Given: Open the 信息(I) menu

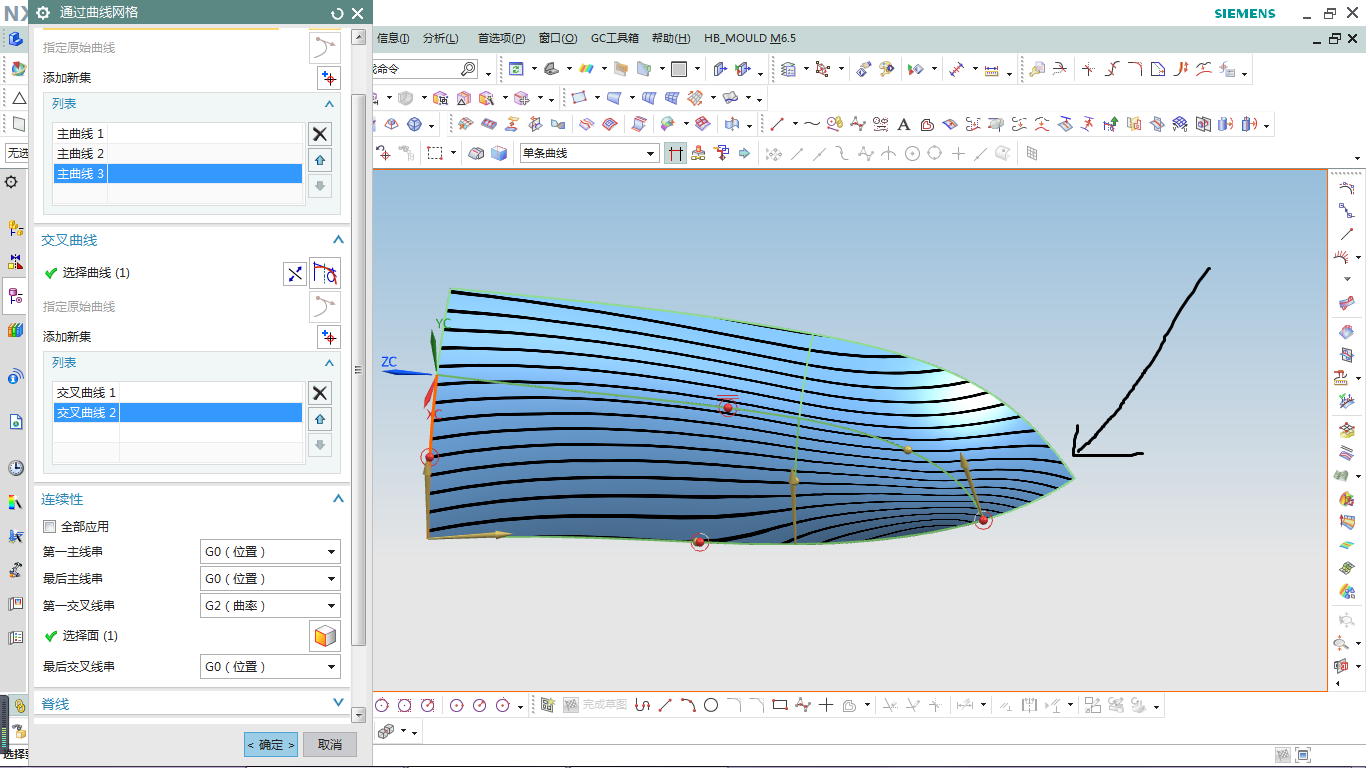Looking at the screenshot, I should (393, 38).
